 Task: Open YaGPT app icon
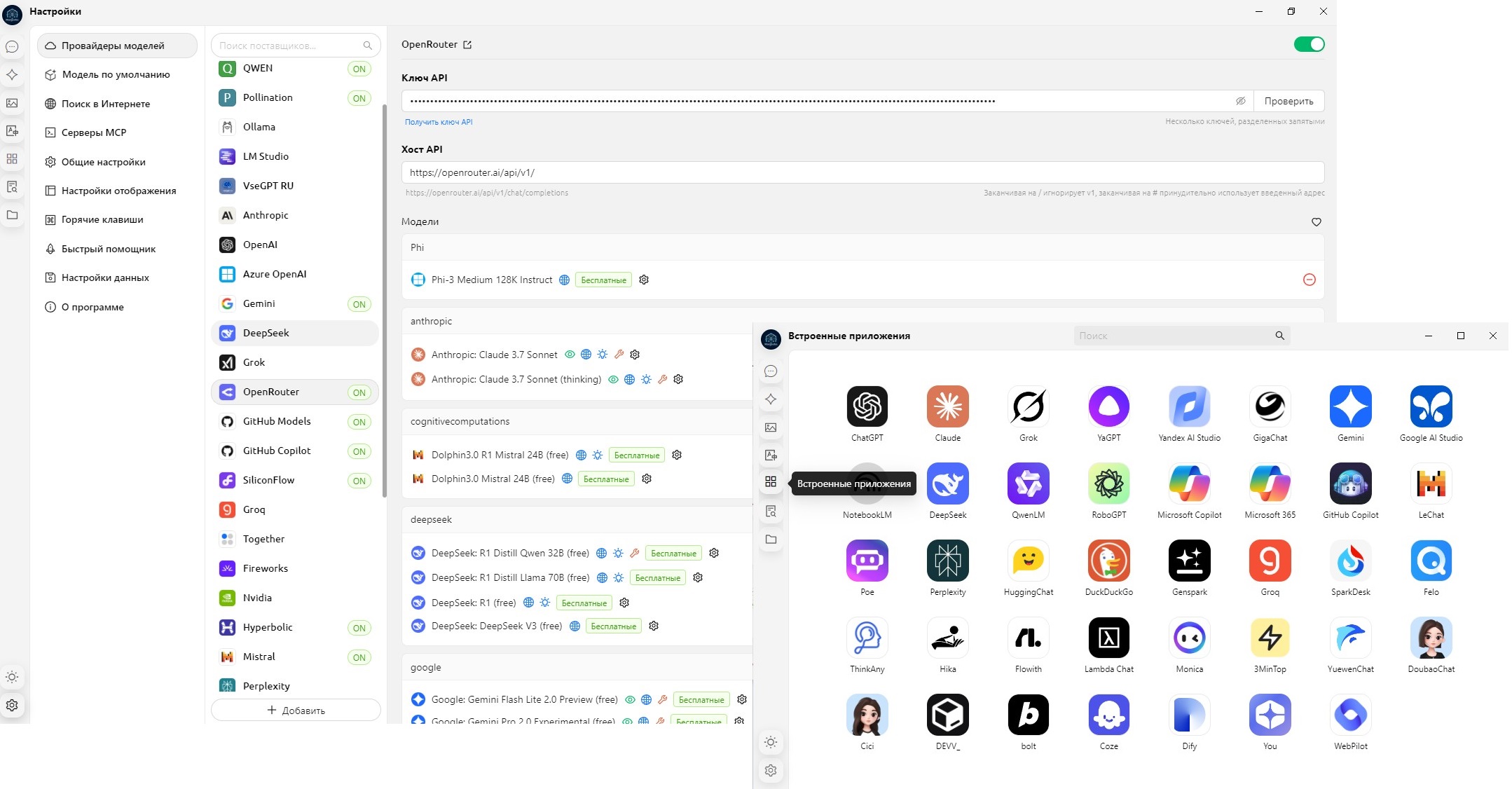tap(1108, 406)
